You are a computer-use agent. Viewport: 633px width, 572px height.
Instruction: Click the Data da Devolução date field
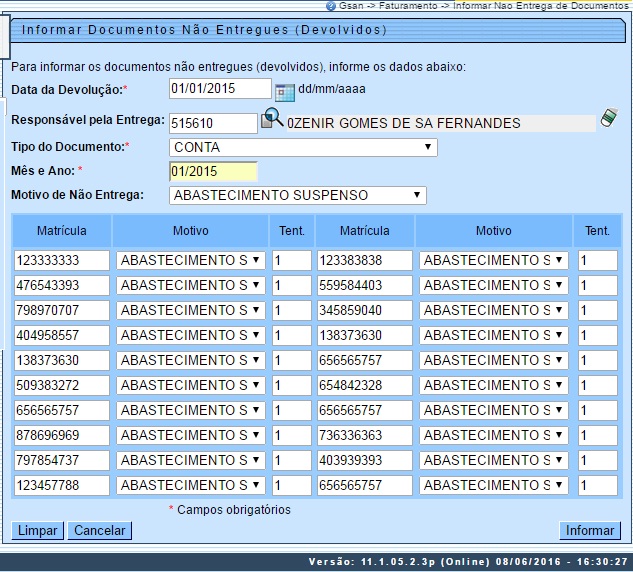(x=219, y=89)
